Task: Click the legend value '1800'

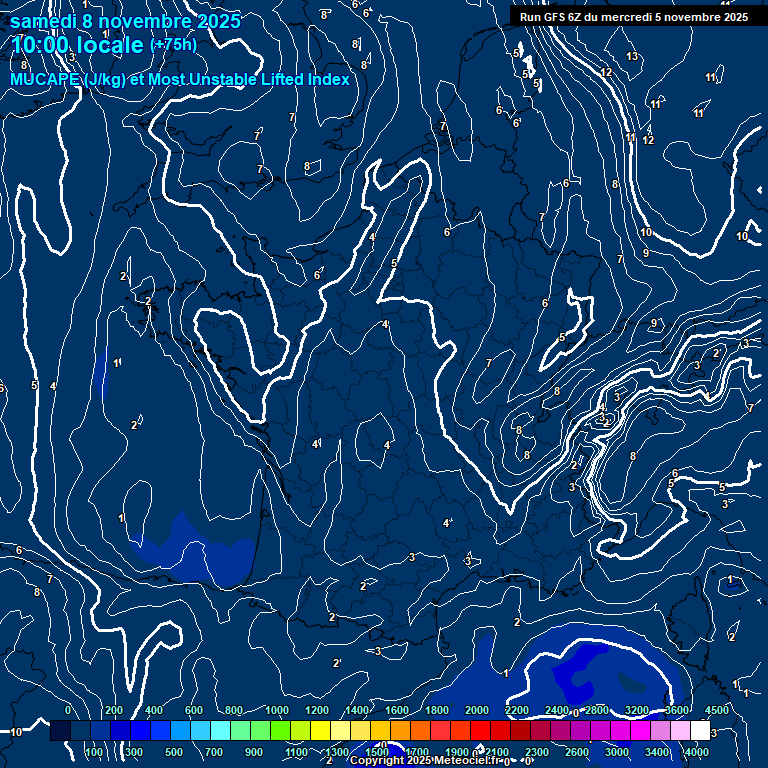Action: tap(437, 710)
